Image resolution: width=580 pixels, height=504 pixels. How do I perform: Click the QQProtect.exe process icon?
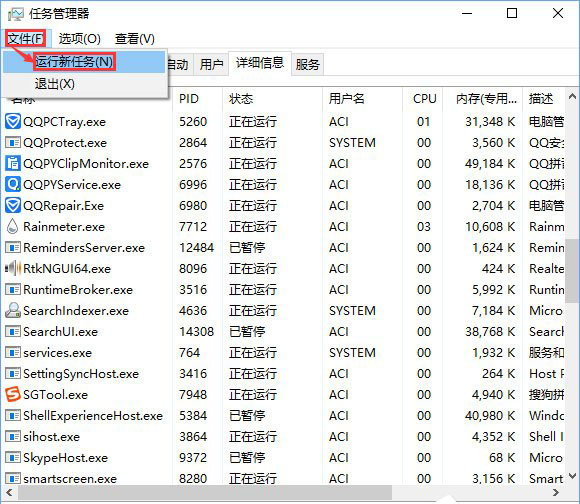(13, 143)
